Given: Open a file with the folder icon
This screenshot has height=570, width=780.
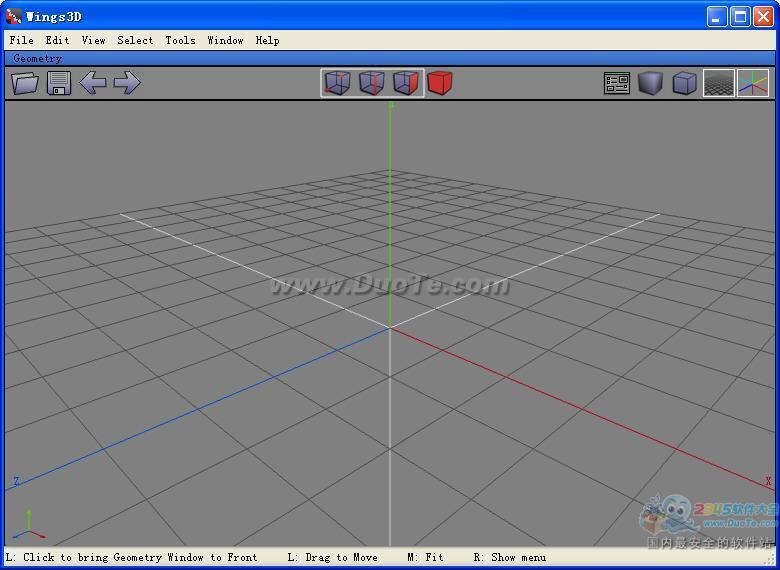Looking at the screenshot, I should pyautogui.click(x=25, y=83).
